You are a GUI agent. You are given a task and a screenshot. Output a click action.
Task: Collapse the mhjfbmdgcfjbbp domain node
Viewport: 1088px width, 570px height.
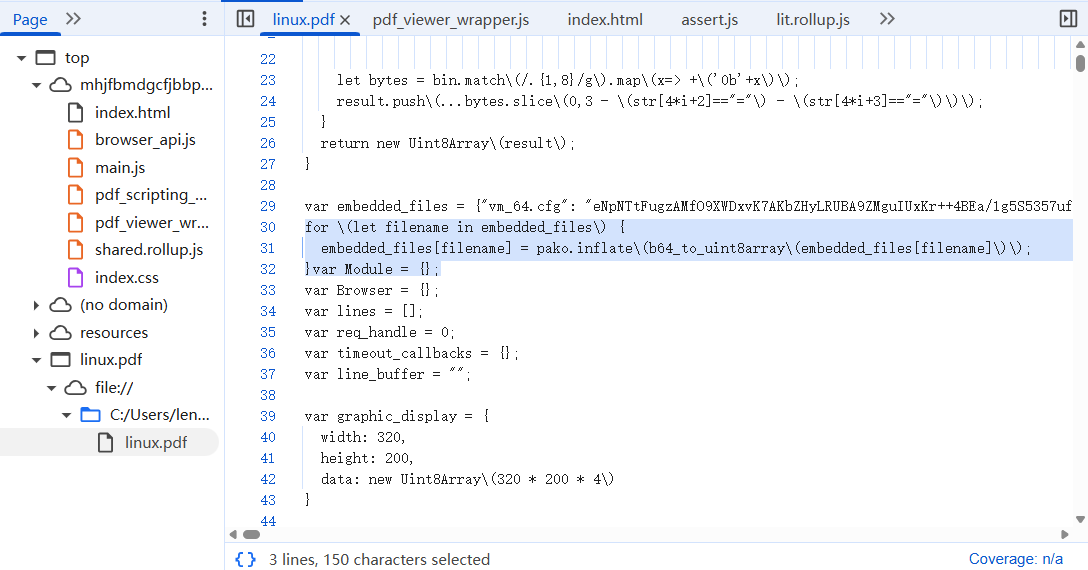point(37,86)
